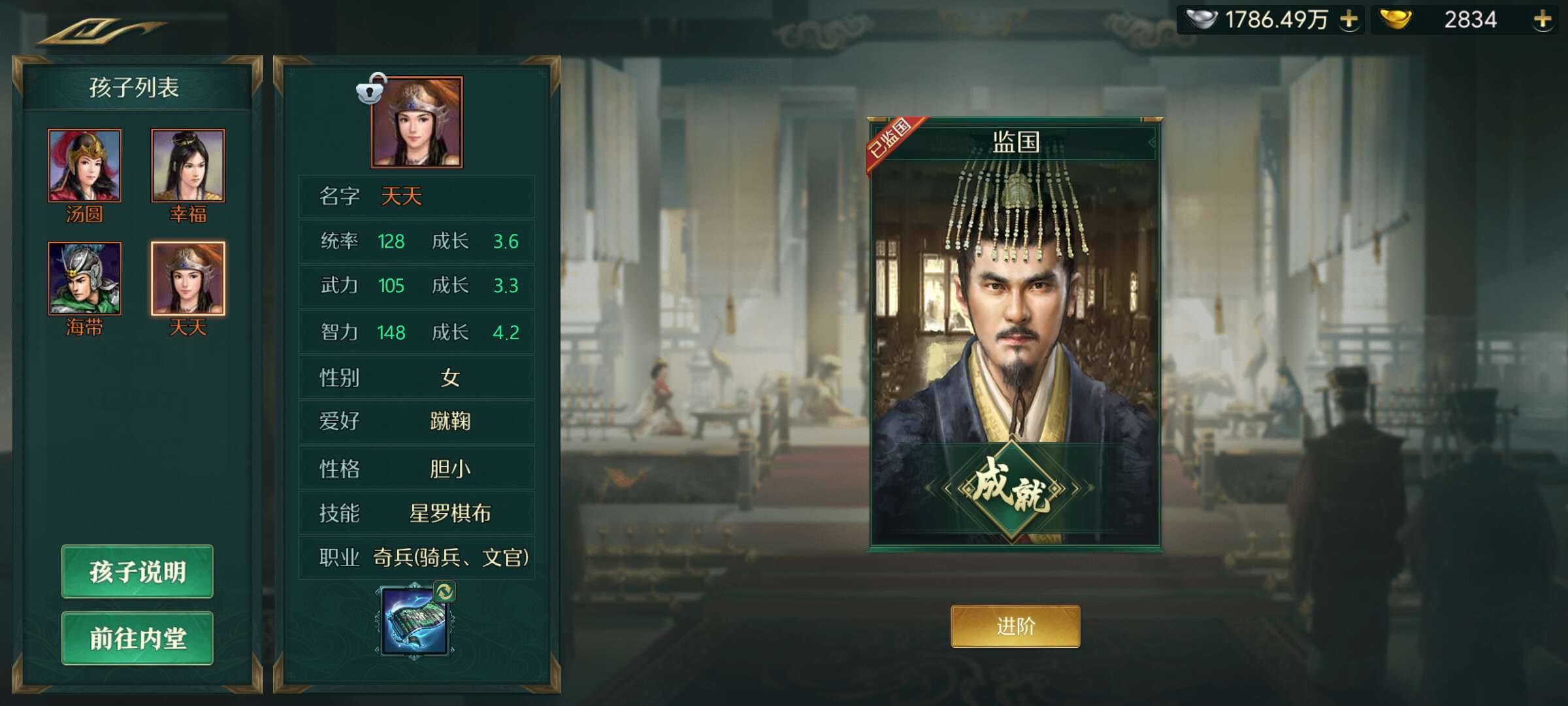Click the silver ingot currency icon

tap(1201, 20)
